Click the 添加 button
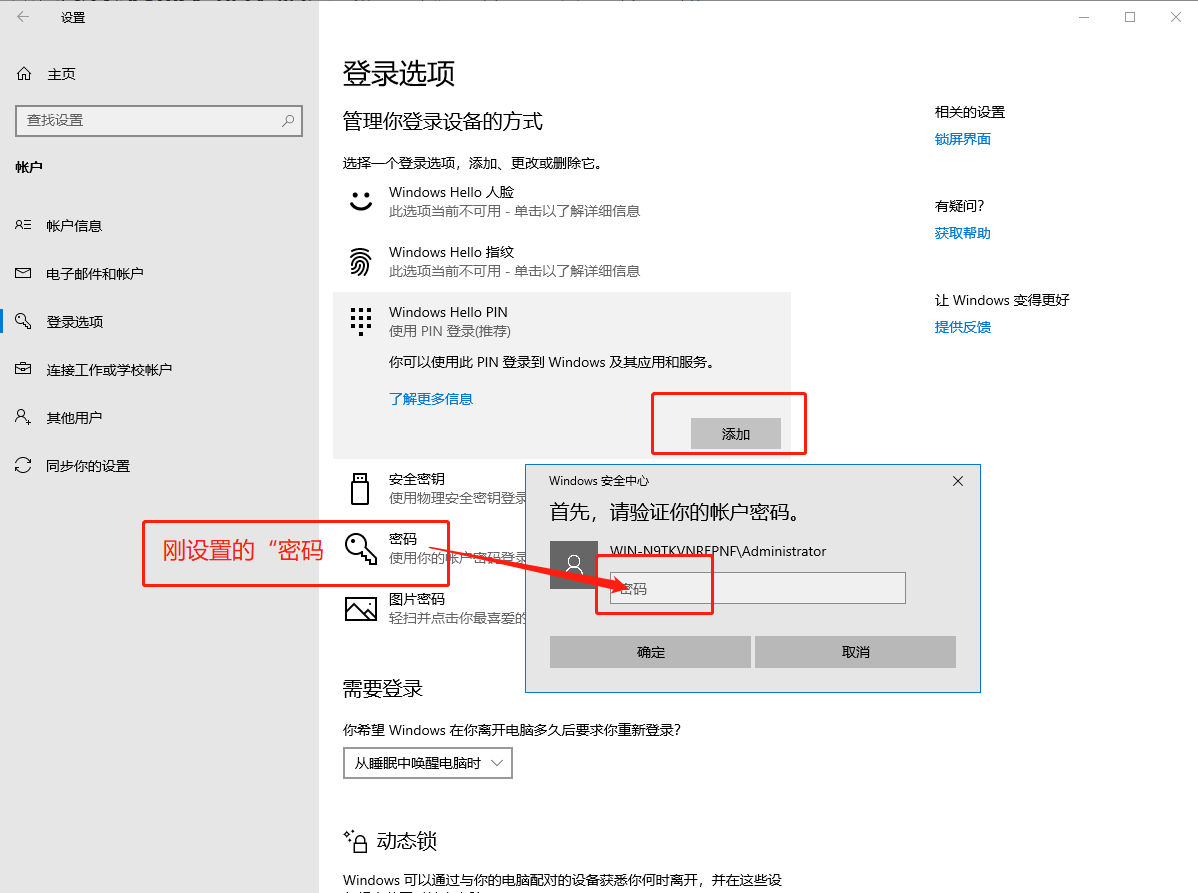1198x893 pixels. (738, 433)
